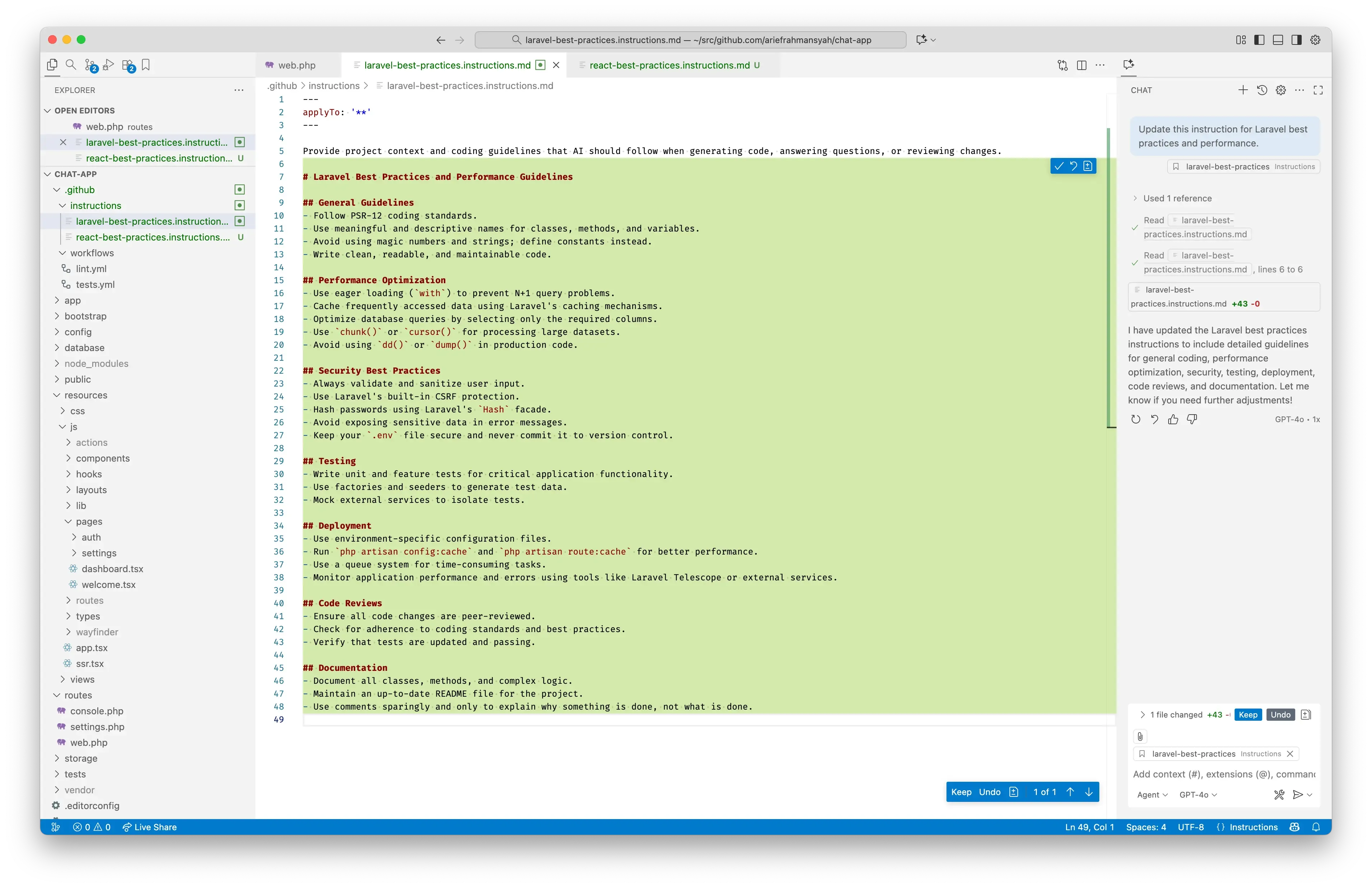
Task: Show chat history icon
Action: pyautogui.click(x=1262, y=90)
